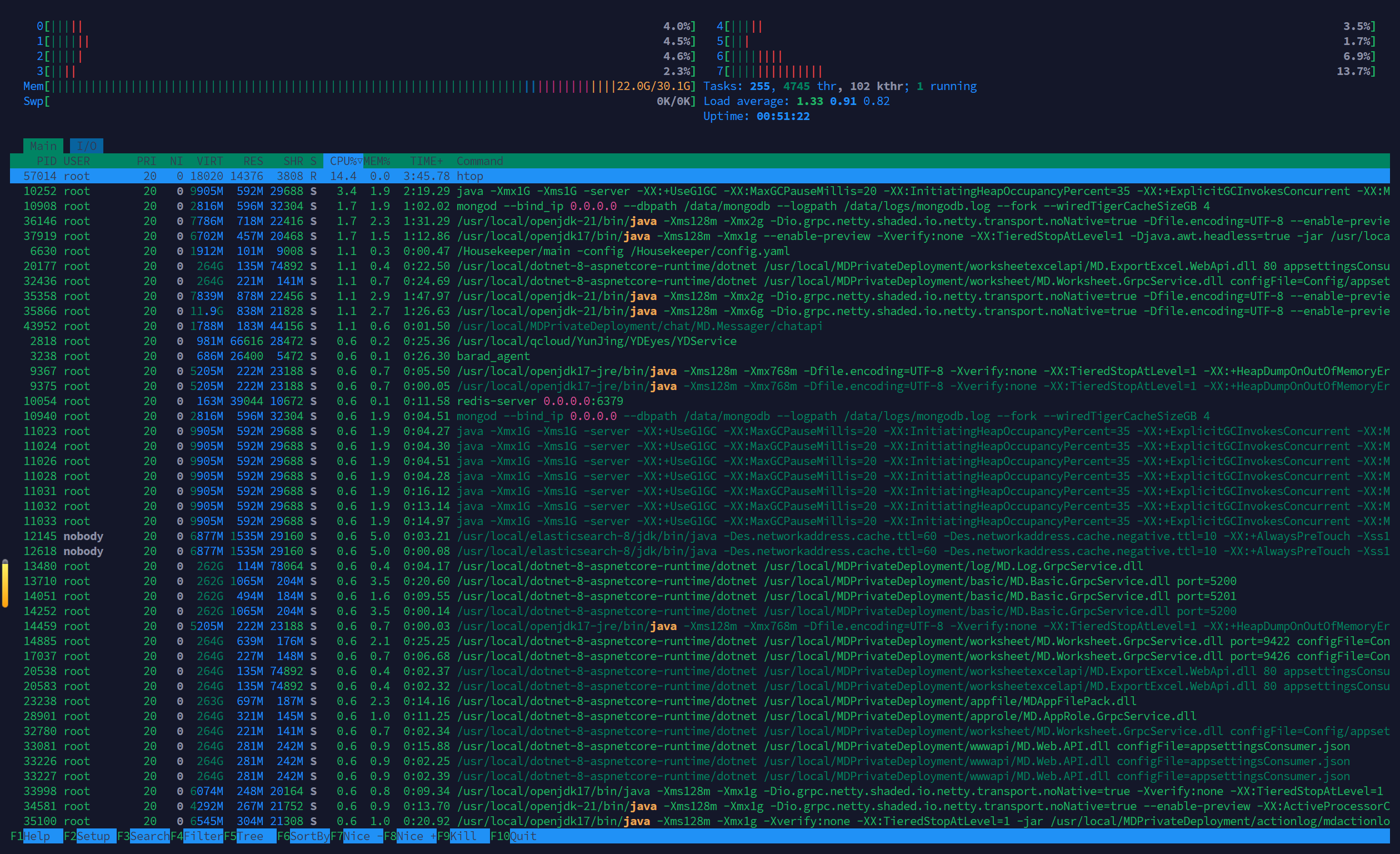Select Basic GrpcService port=5201 row PID 14051
Image resolution: width=1400 pixels, height=854 pixels.
700,596
